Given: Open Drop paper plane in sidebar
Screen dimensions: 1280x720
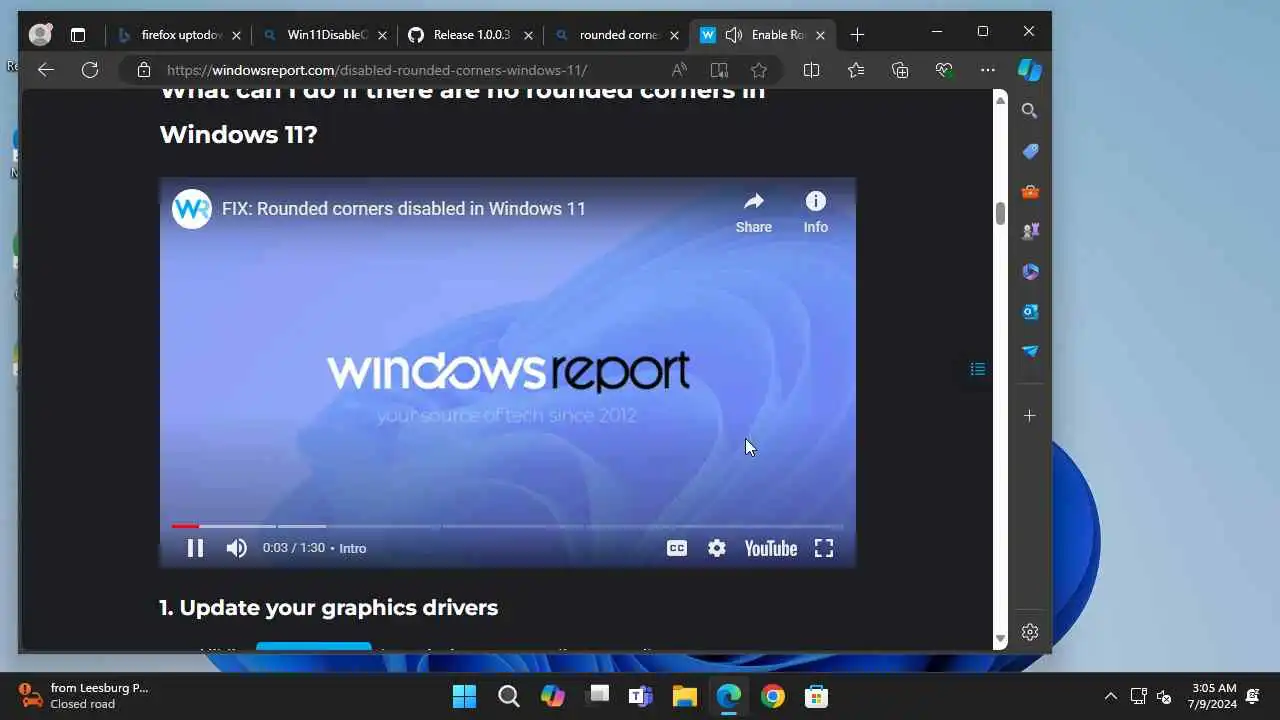Looking at the screenshot, I should click(x=1030, y=351).
